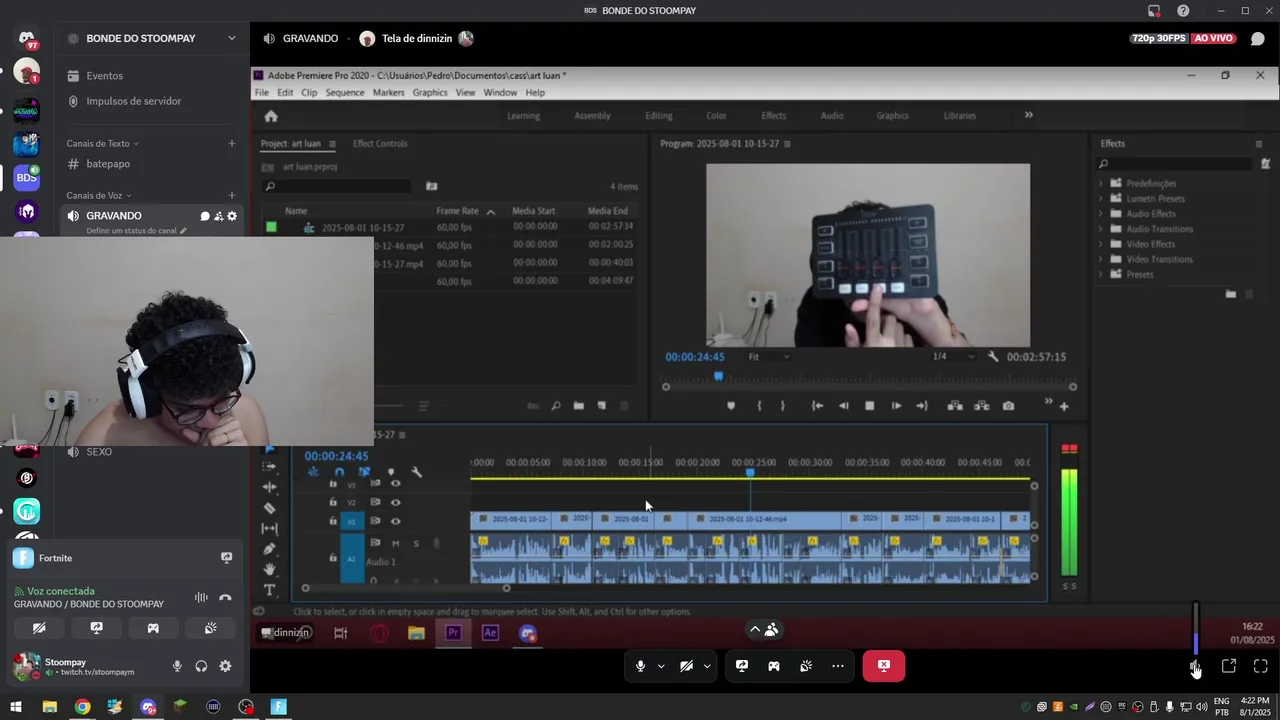Open soundboard from the voice panel
The image size is (1280, 720).
click(x=210, y=628)
